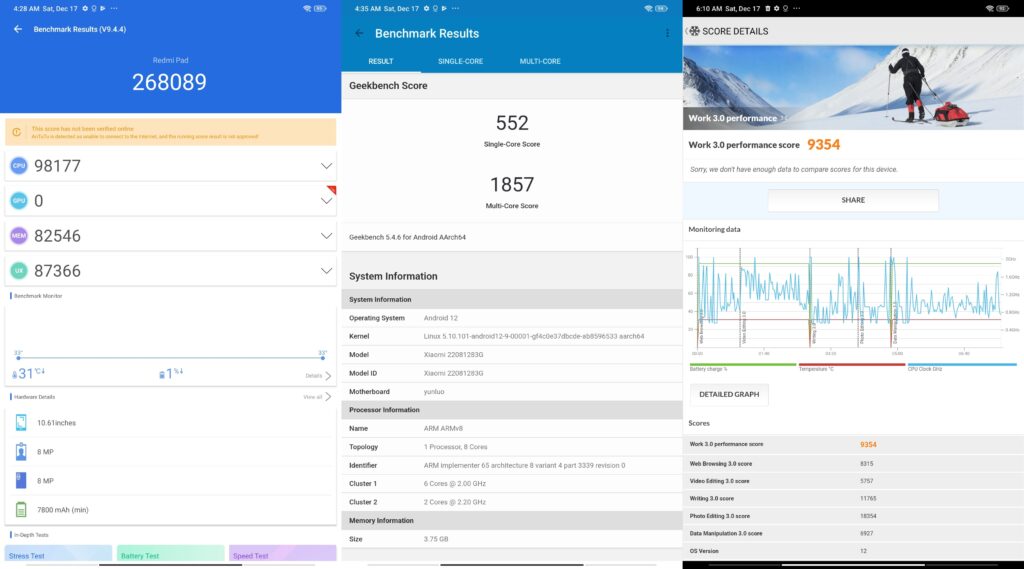The height and width of the screenshot is (569, 1024).
Task: Click the GPU score icon
Action: 19,201
